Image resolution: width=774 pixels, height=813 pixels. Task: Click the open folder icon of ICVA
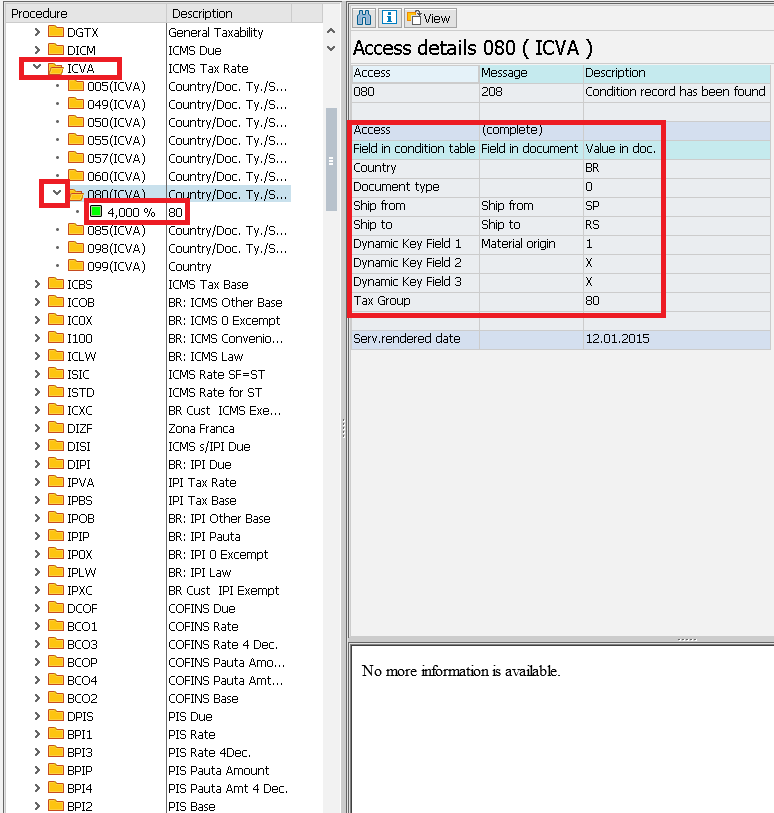pos(57,68)
